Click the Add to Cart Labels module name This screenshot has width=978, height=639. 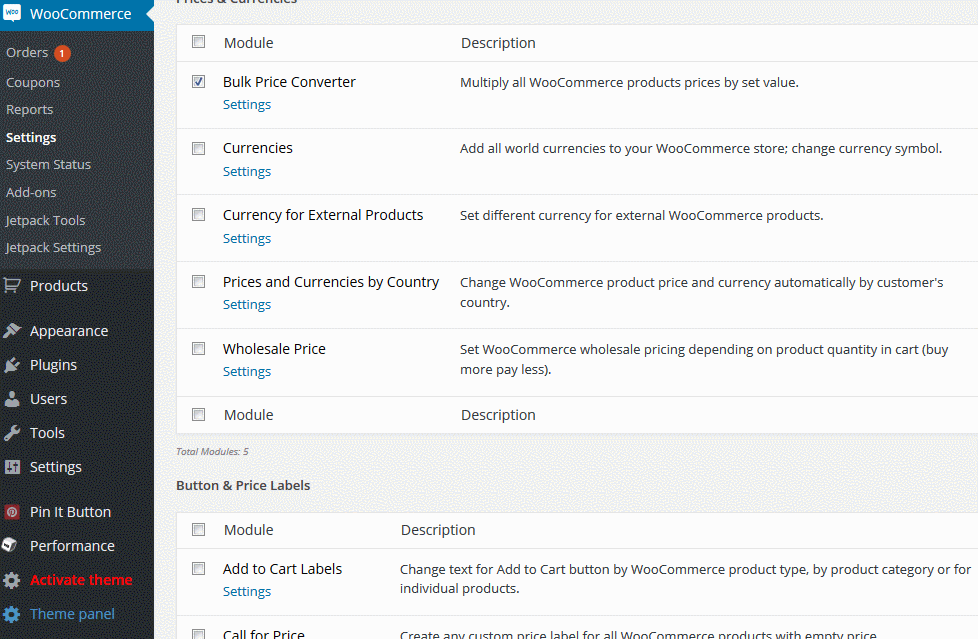tap(283, 569)
